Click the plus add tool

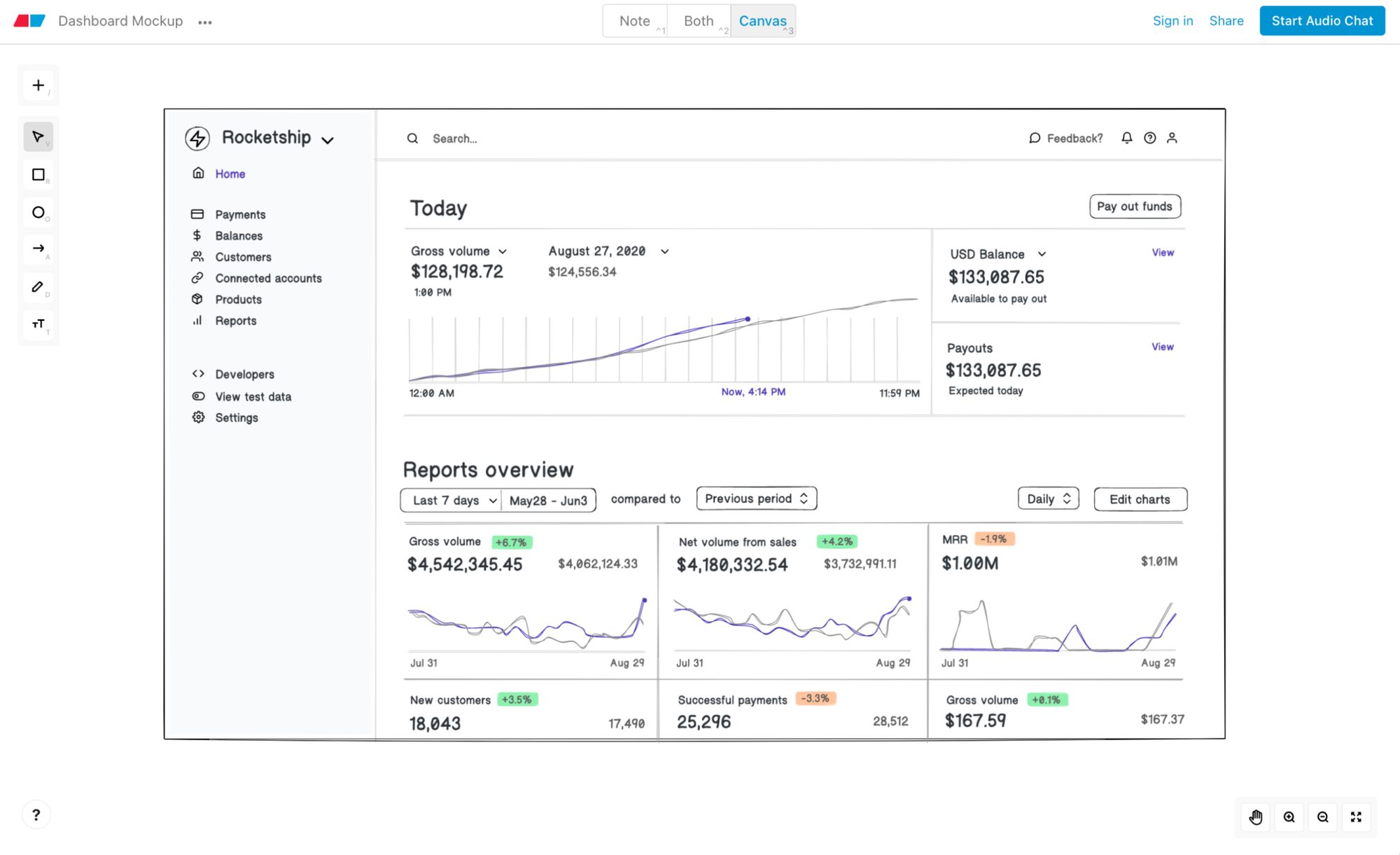(38, 85)
